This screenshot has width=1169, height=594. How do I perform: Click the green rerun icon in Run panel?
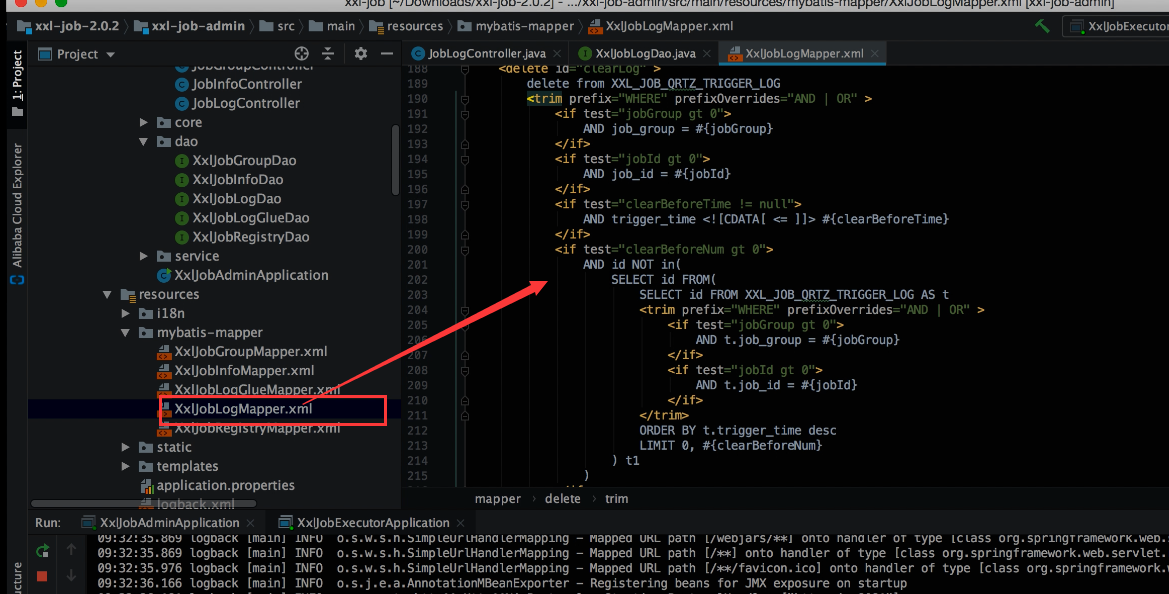click(42, 551)
